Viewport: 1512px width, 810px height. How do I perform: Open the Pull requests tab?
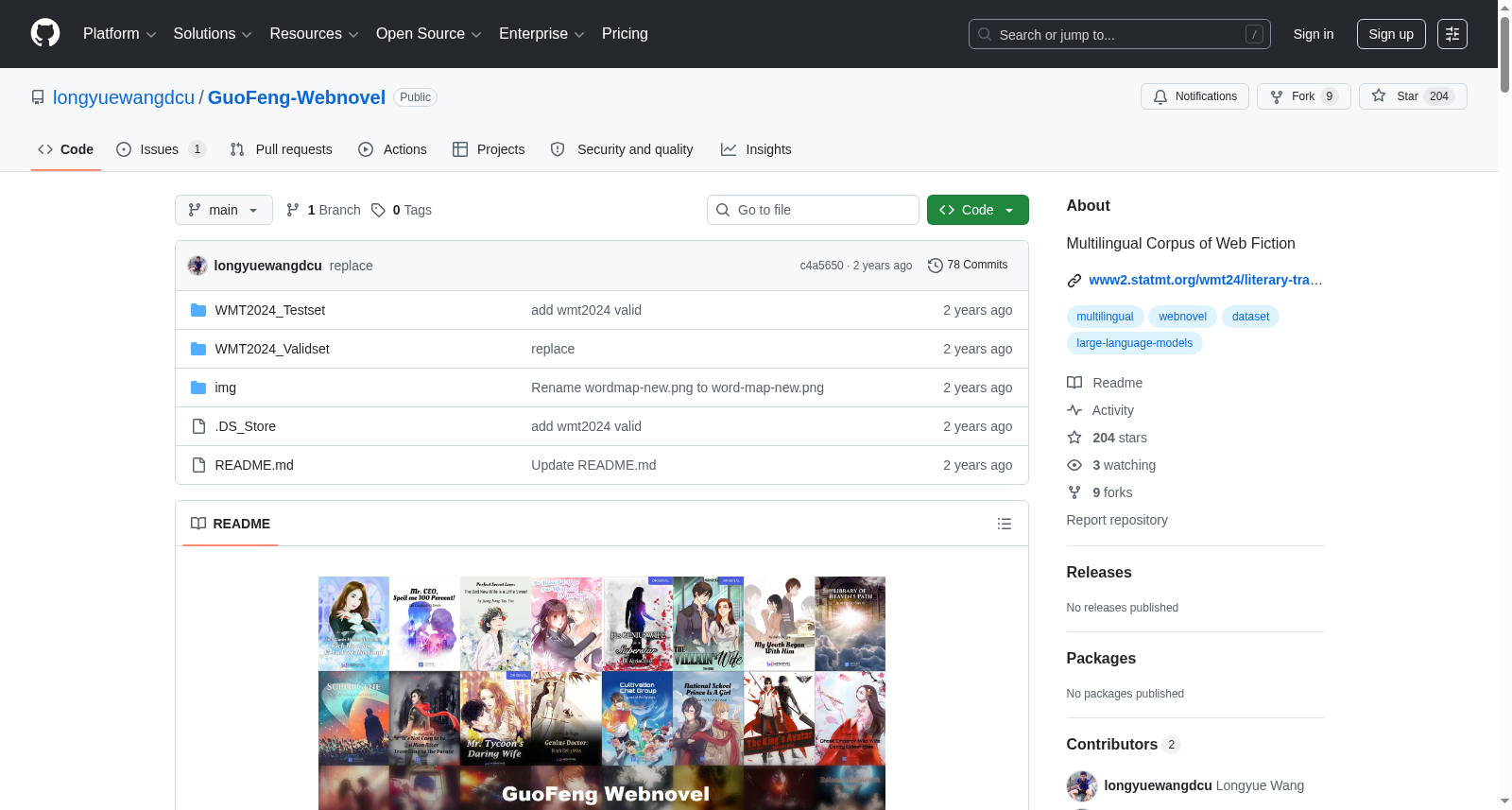(281, 149)
